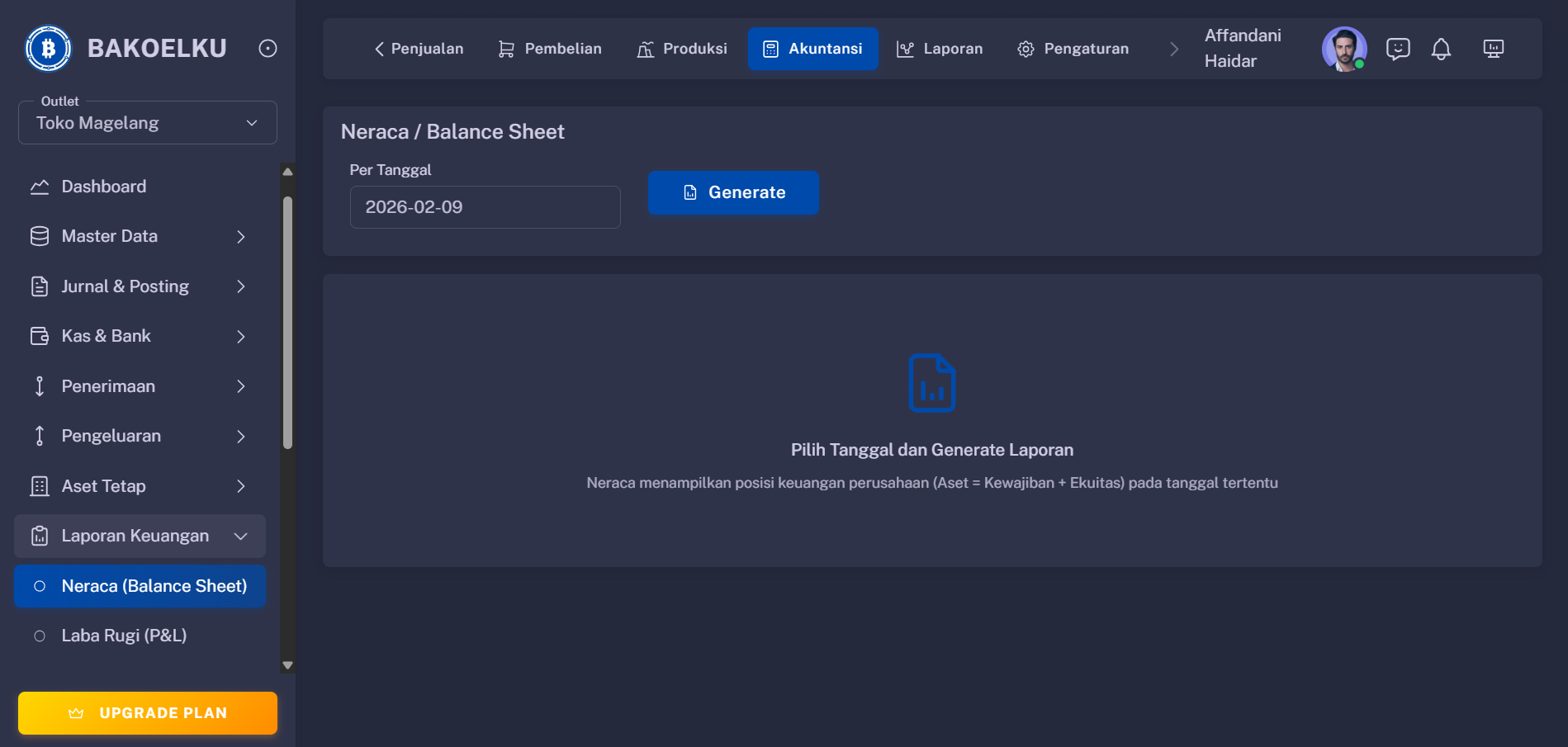Open the Aset Tetap module icon
Screen dimensions: 1568x747
39,486
